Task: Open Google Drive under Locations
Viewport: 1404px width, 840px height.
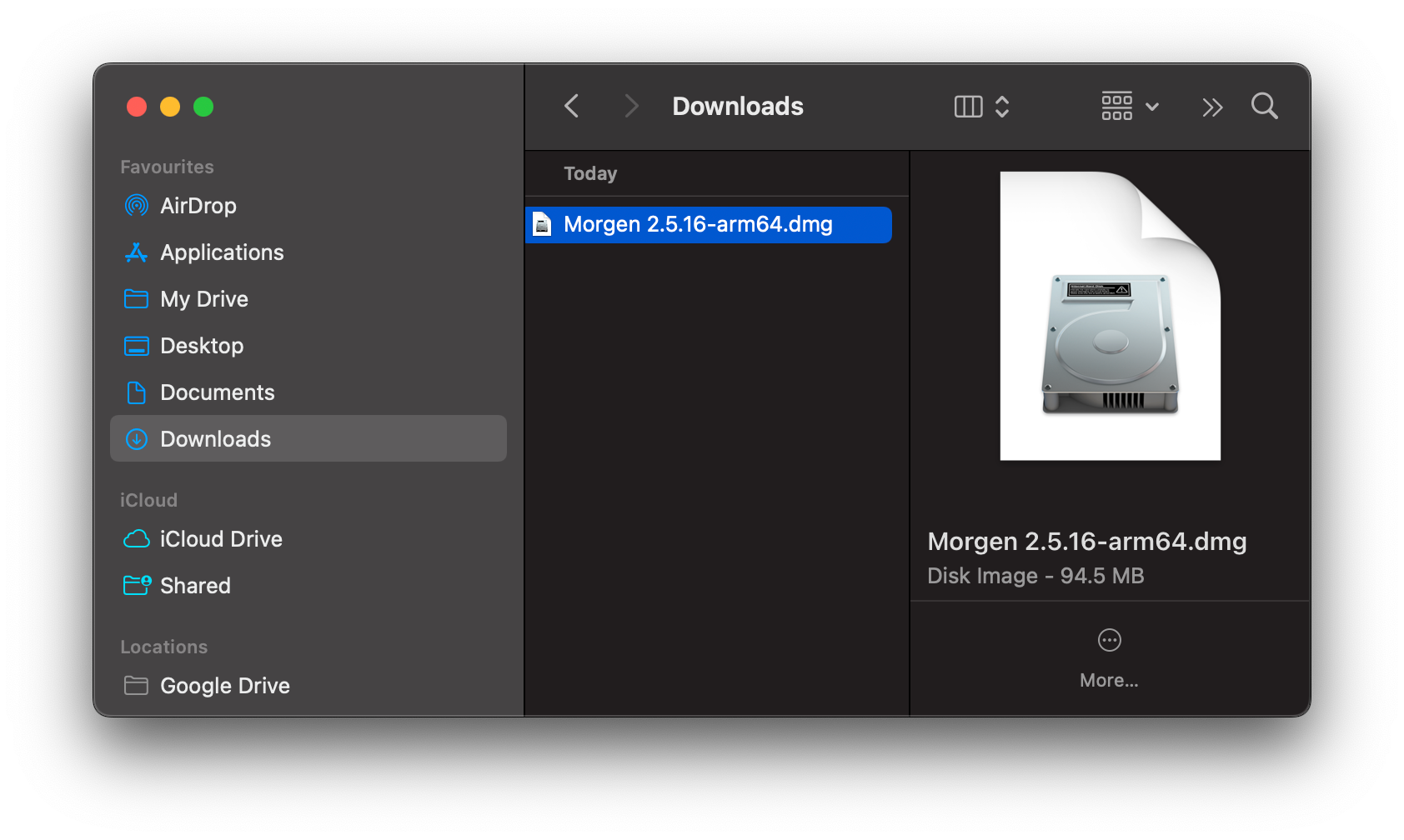Action: point(308,685)
